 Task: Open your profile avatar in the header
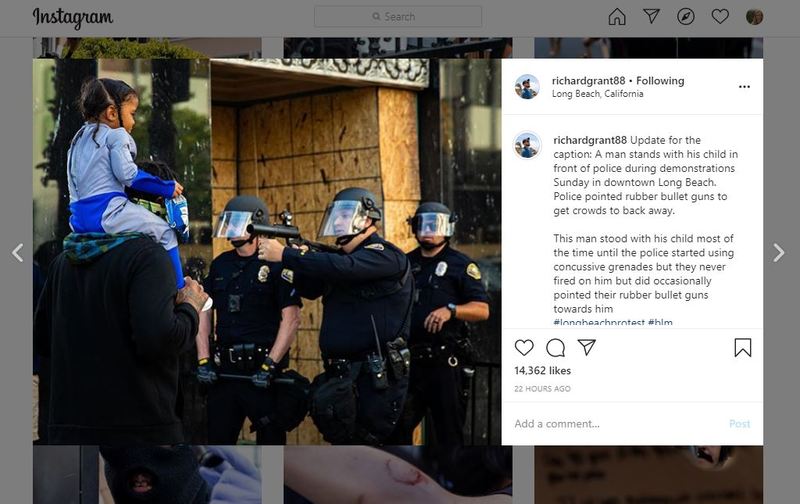coord(754,17)
